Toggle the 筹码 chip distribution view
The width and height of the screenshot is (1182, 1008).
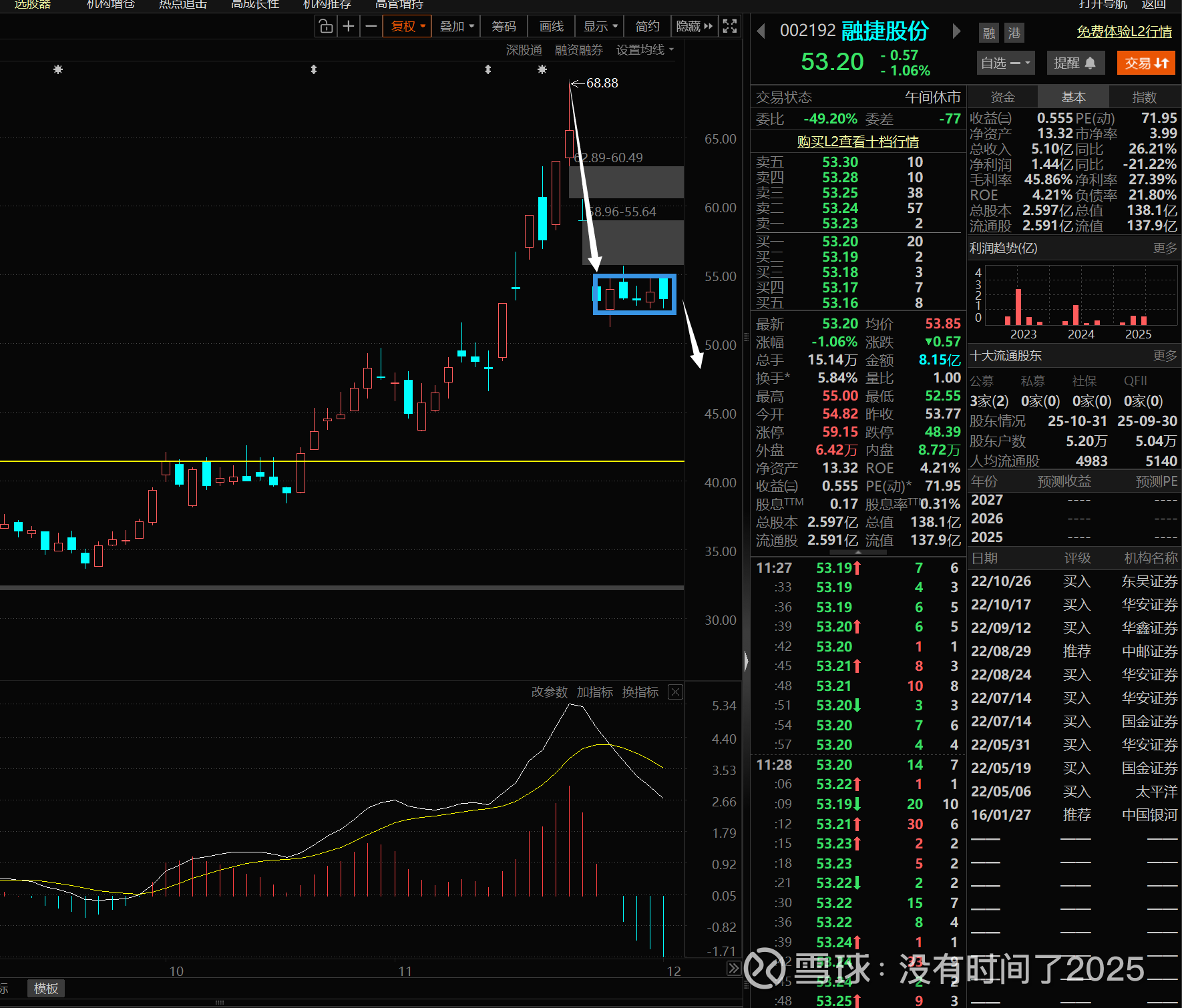click(504, 27)
